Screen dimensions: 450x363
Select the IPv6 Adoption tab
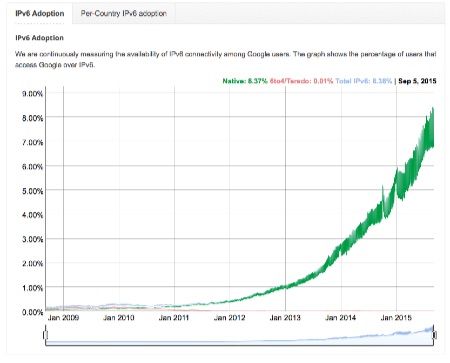pos(40,13)
